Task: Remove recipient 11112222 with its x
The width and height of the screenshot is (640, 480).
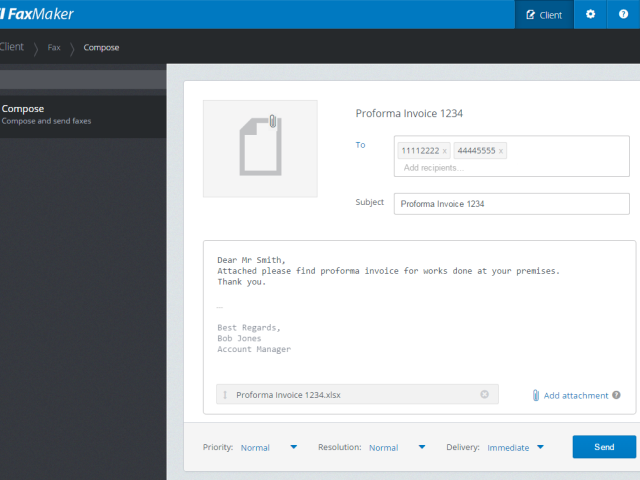Action: (444, 151)
